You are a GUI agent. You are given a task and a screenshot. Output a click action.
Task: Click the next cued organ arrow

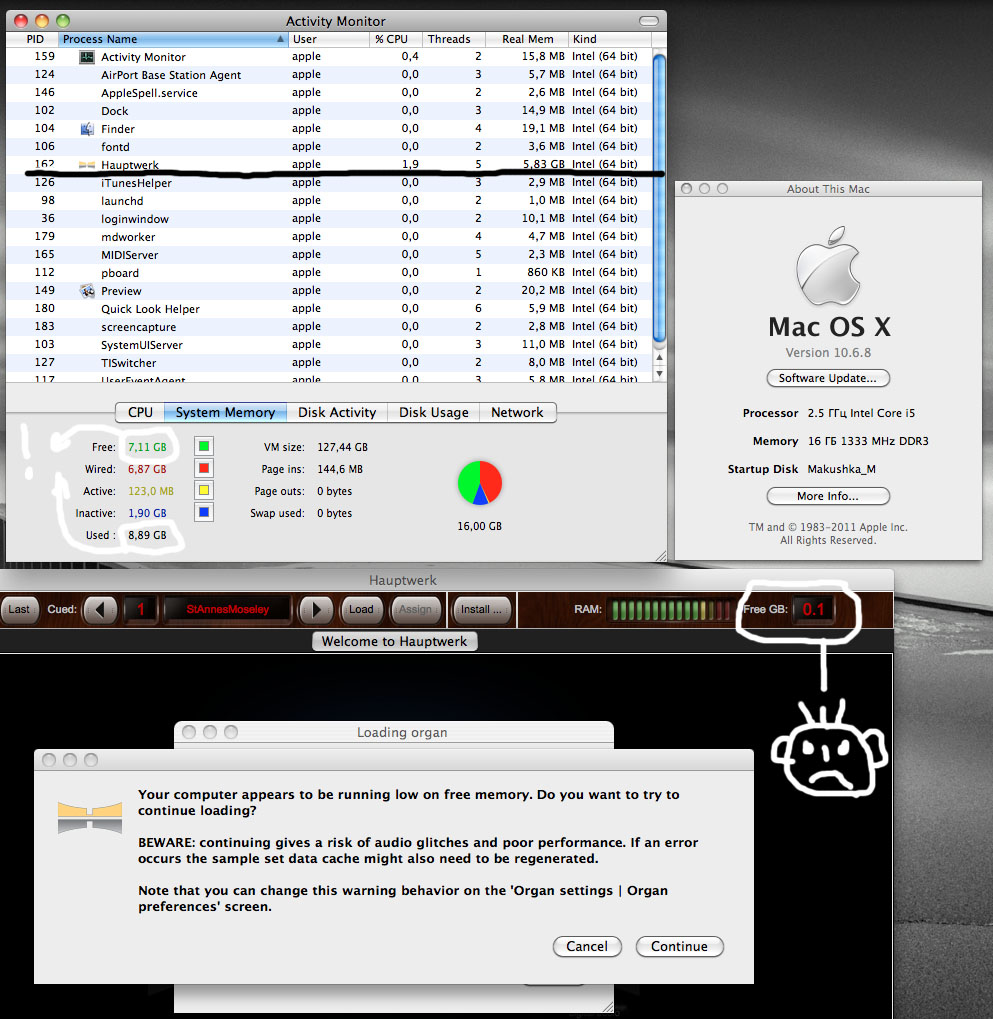pos(315,610)
